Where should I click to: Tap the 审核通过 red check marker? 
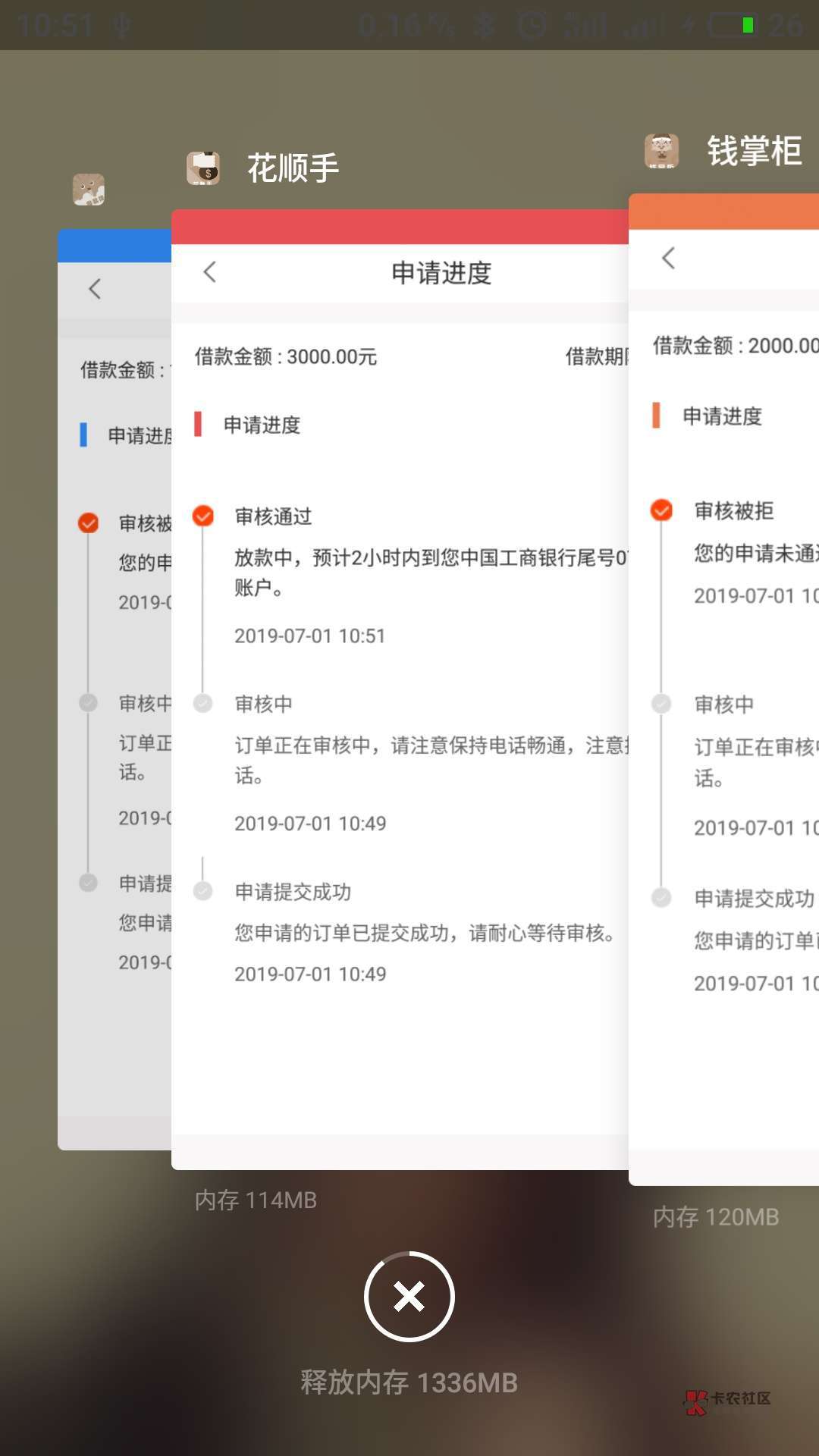coord(203,516)
